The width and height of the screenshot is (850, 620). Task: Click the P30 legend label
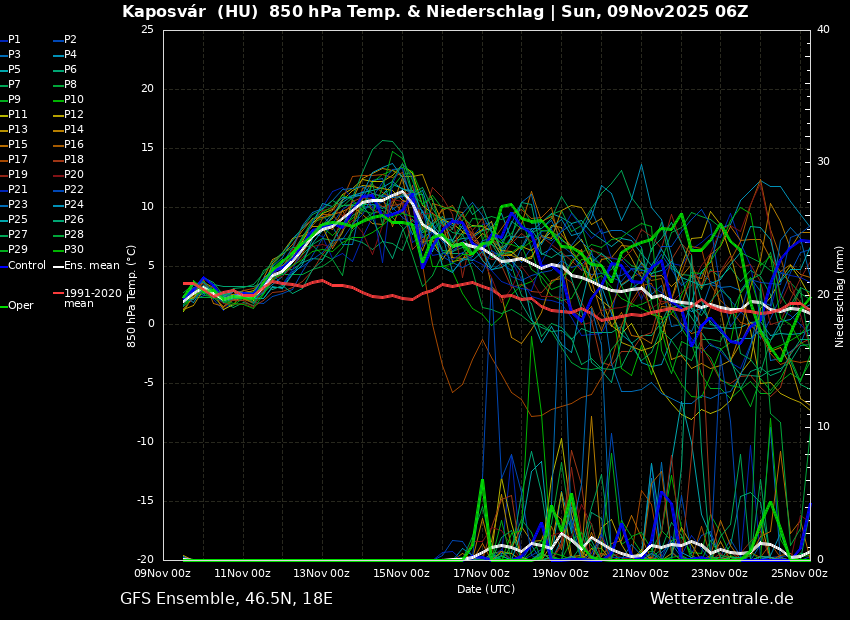point(73,250)
